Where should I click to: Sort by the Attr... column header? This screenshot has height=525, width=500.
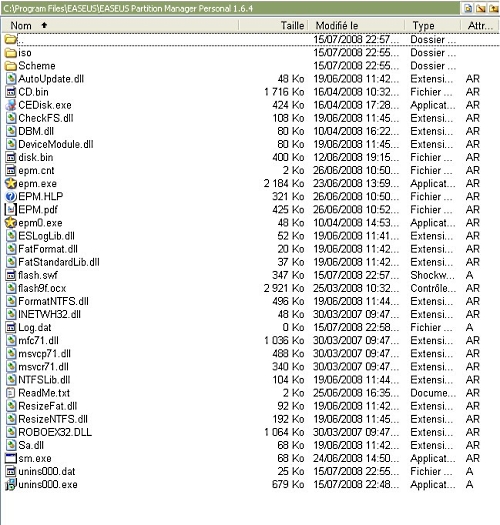click(480, 25)
